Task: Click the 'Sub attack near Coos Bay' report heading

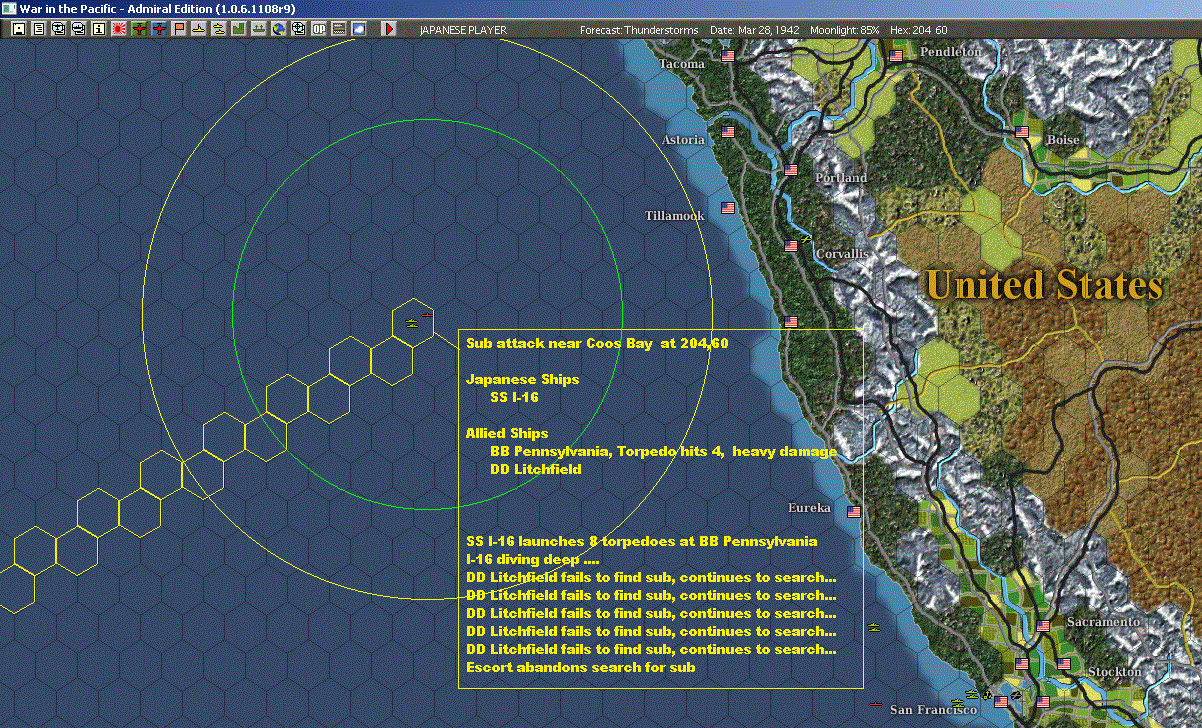Action: tap(597, 343)
